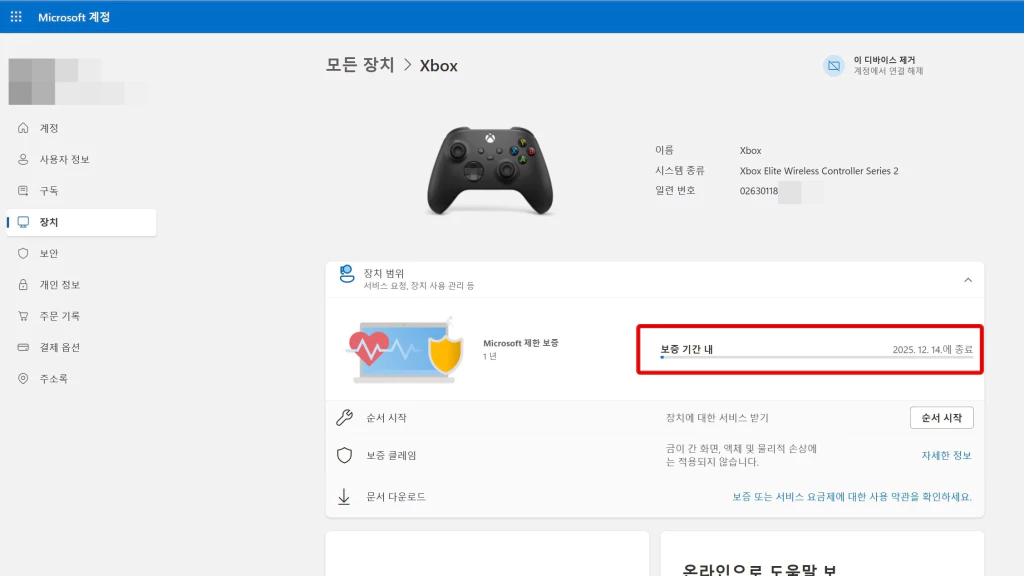Click 이 디바이스 제거 to unlink device

pyautogui.click(x=884, y=60)
